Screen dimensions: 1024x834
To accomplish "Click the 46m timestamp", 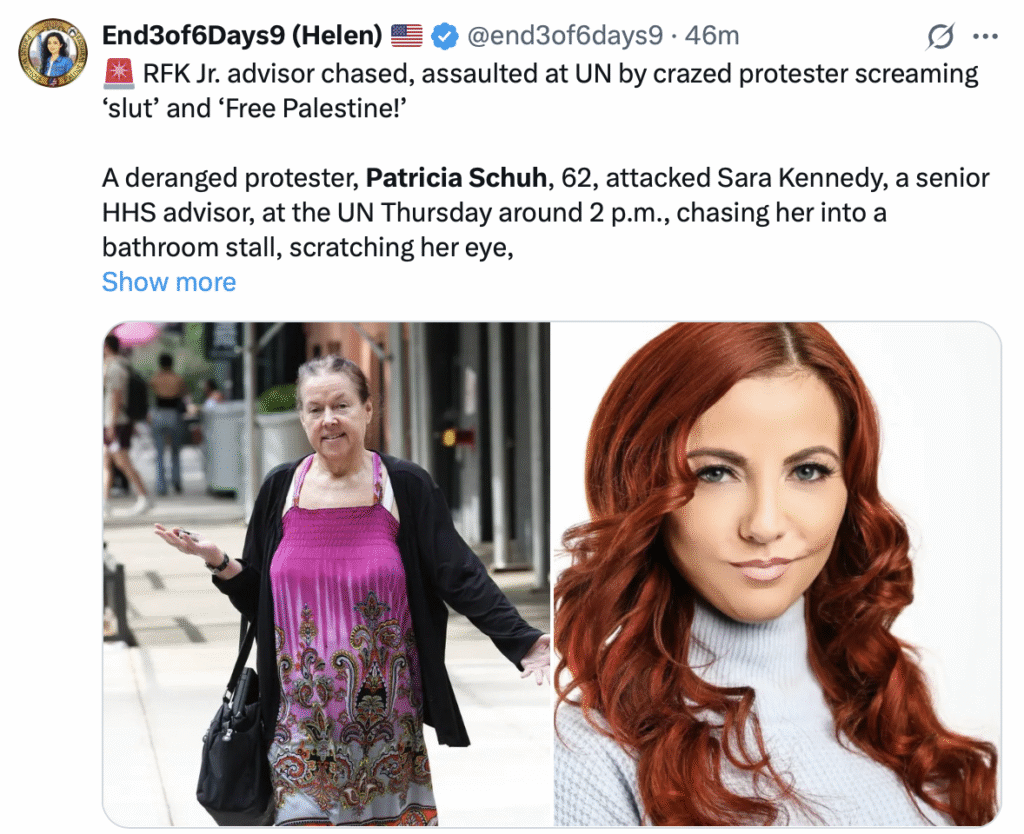I will click(712, 35).
